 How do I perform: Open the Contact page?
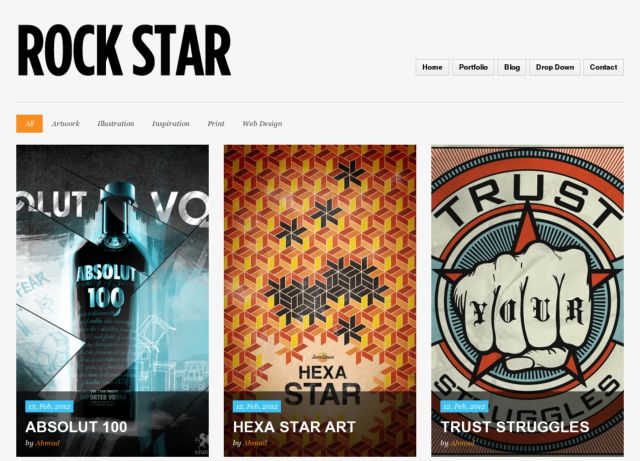coord(603,67)
